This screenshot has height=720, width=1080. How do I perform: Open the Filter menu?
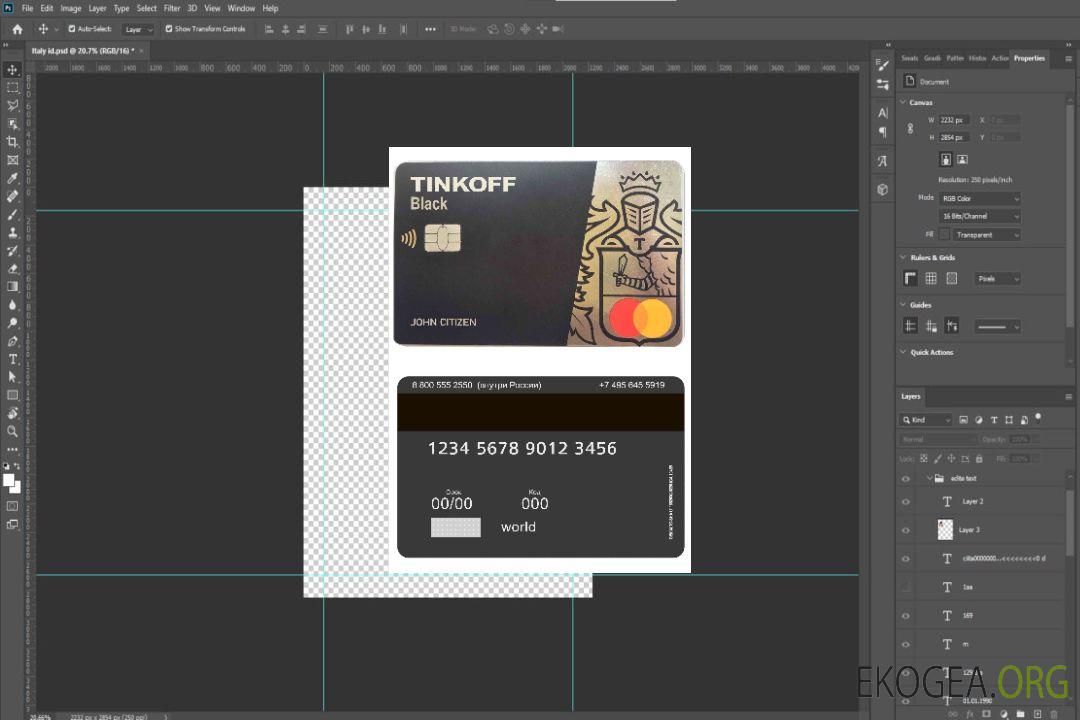click(172, 8)
